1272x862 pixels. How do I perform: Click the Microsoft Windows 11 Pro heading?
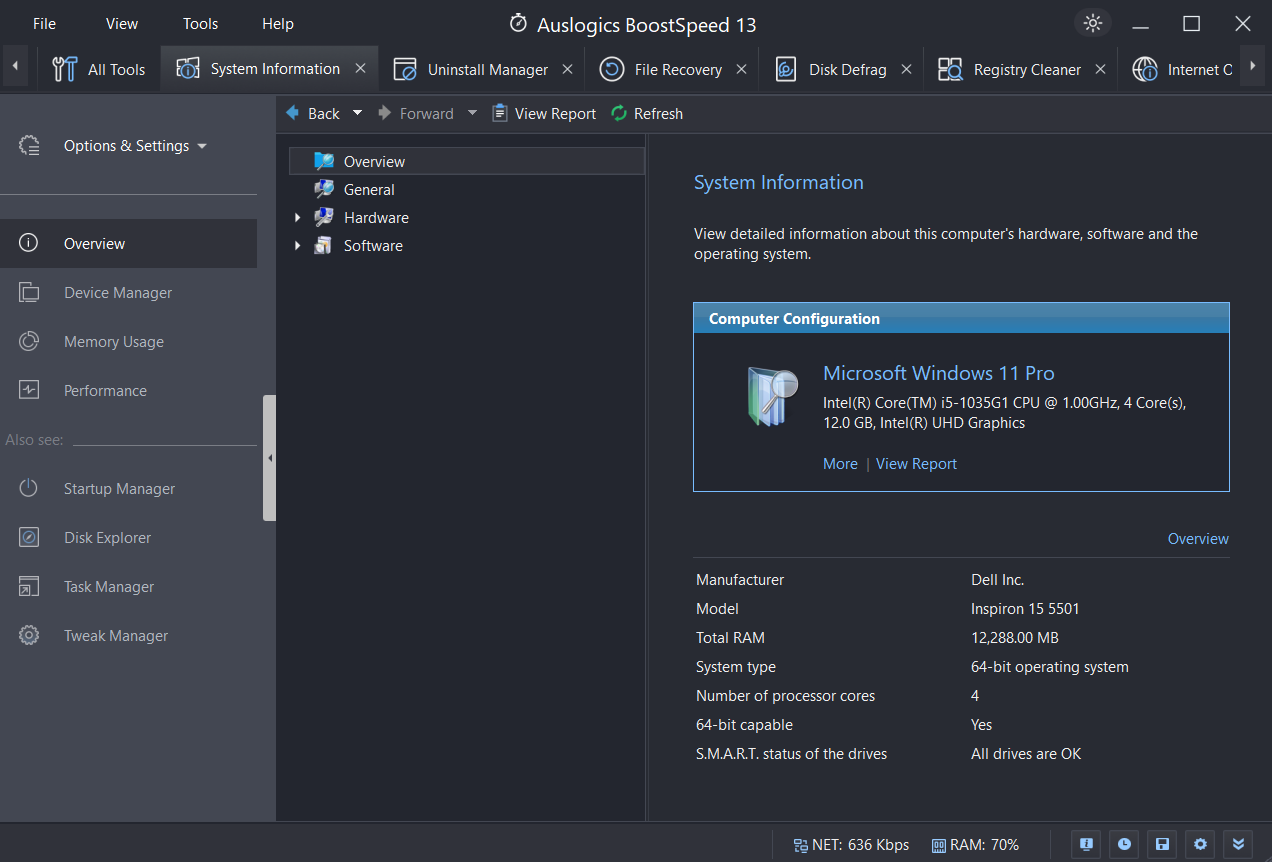pos(938,373)
